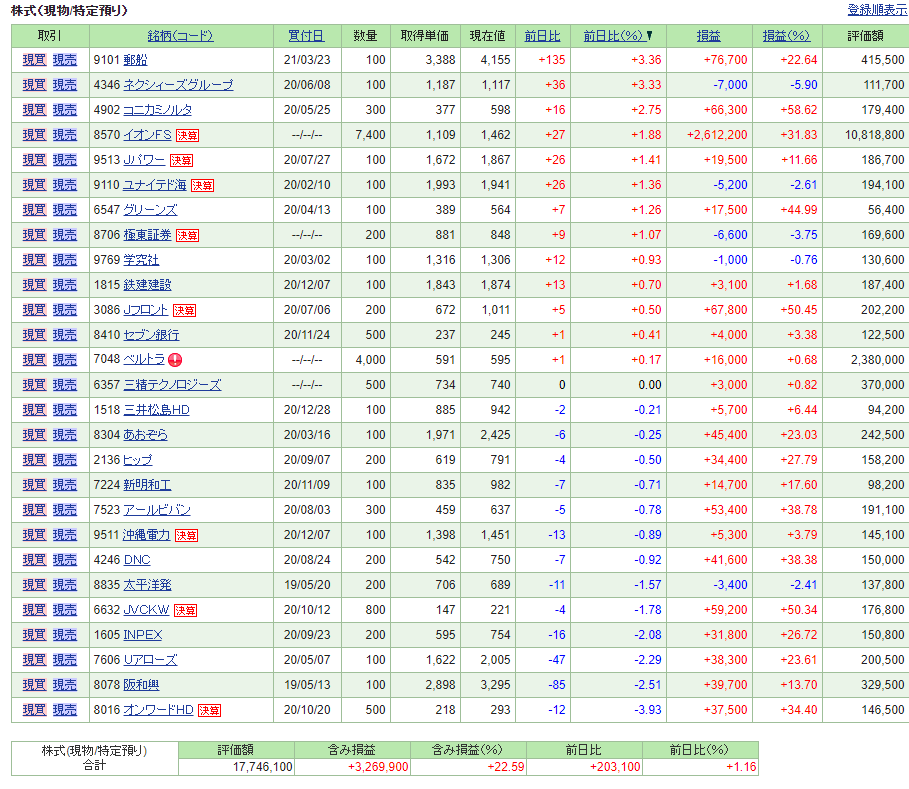909x789 pixels.
Task: Open 鉄建建設 stock page
Action: pos(147,285)
